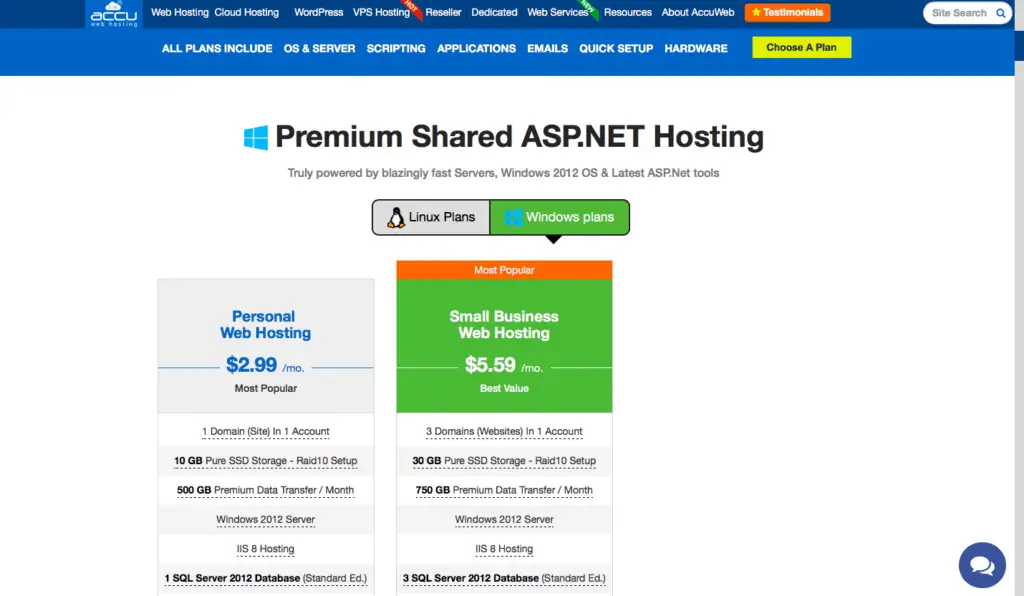Click 750 GB Premium Data Transfer feature

tap(504, 490)
